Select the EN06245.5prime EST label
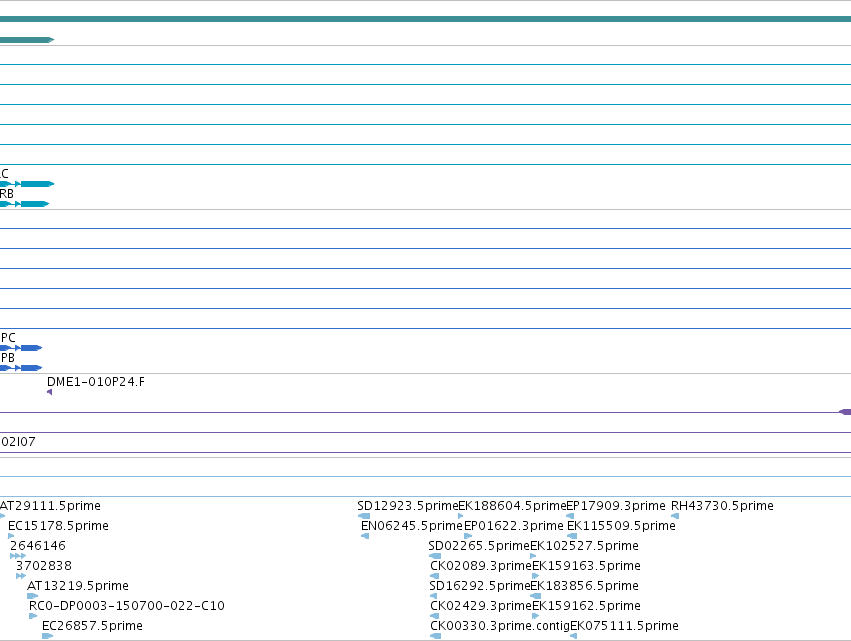Image resolution: width=851 pixels, height=641 pixels. tap(412, 526)
